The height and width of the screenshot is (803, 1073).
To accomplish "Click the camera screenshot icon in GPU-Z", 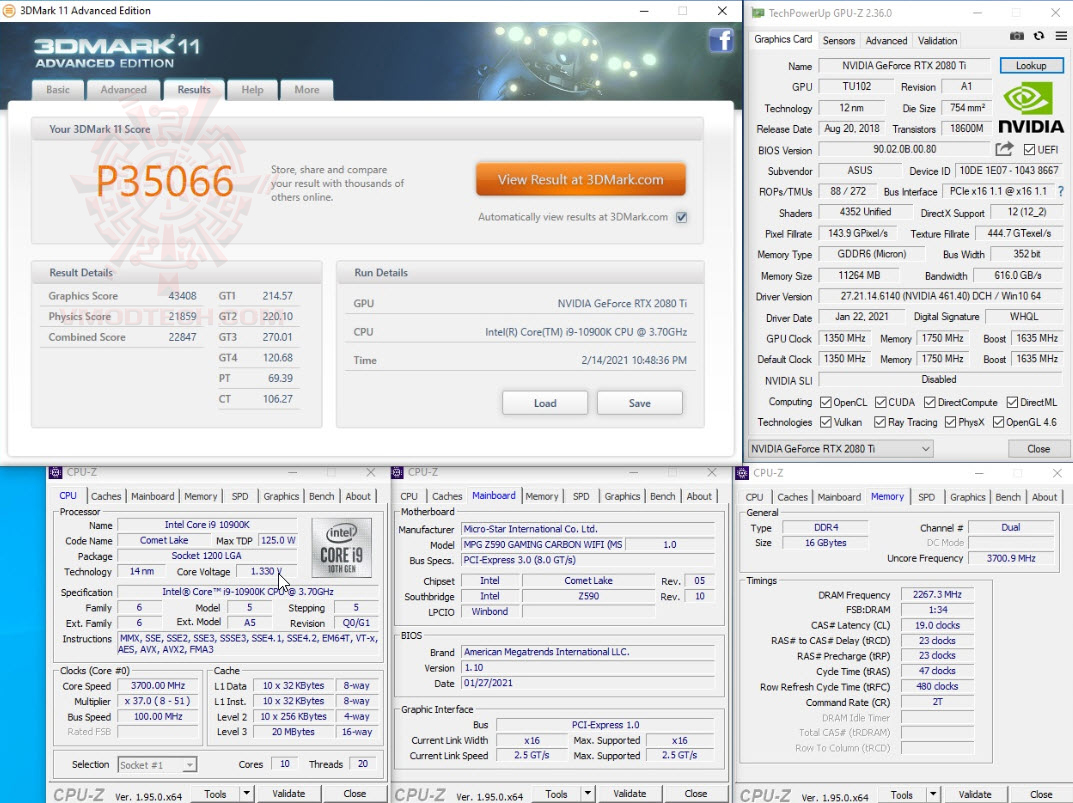I will (1016, 35).
